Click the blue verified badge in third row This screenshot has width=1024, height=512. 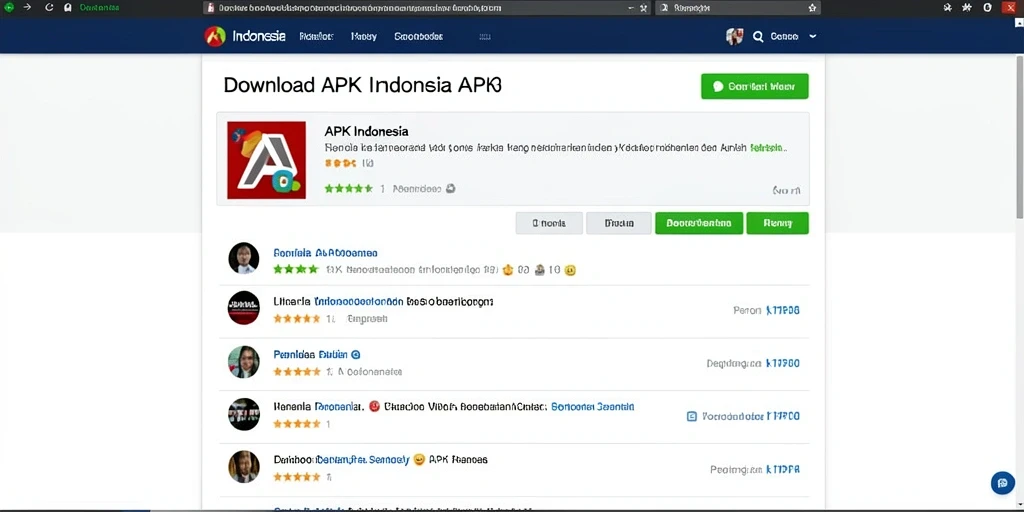355,355
